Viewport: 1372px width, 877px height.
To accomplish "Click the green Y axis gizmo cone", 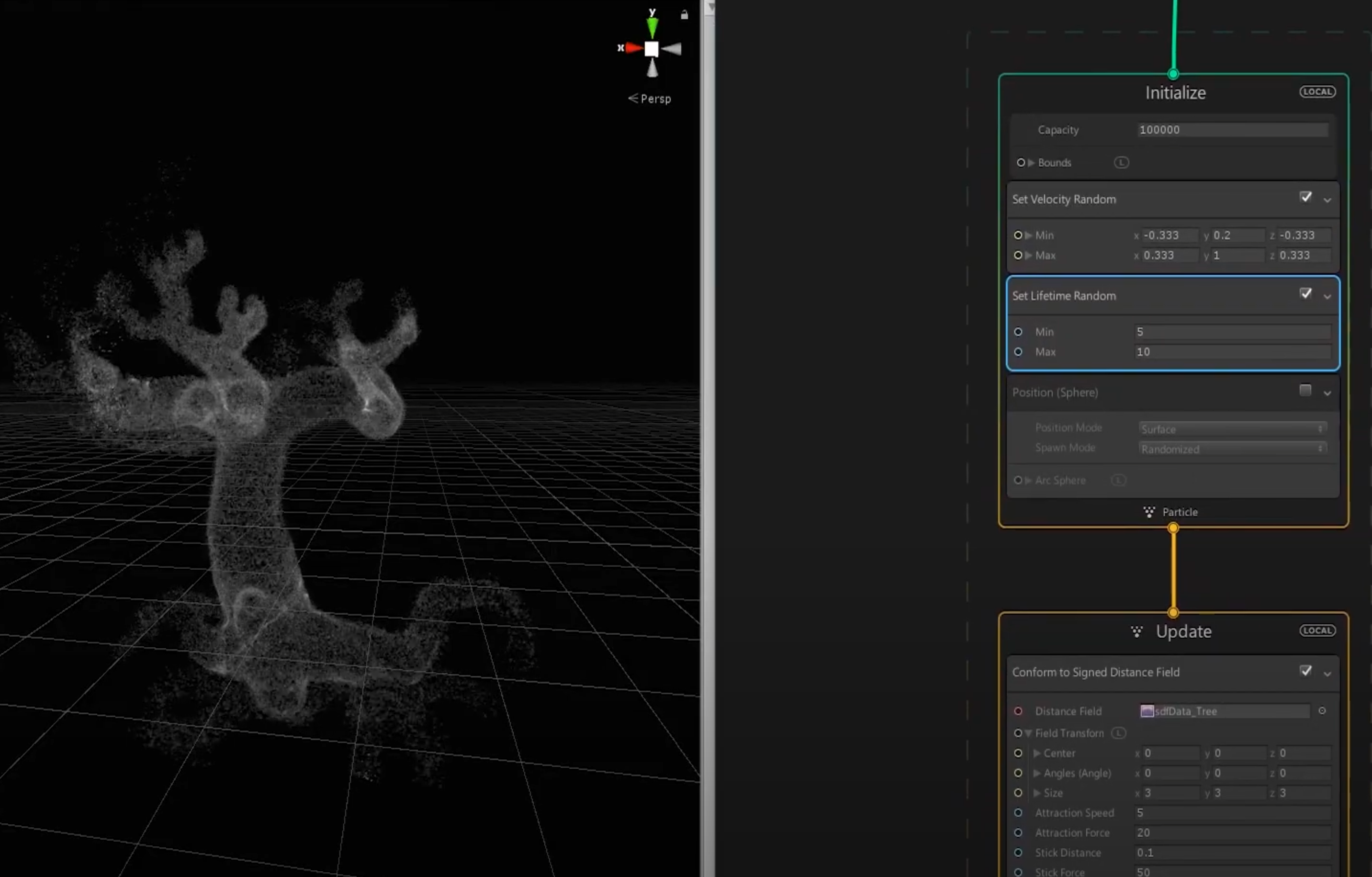I will 652,27.
